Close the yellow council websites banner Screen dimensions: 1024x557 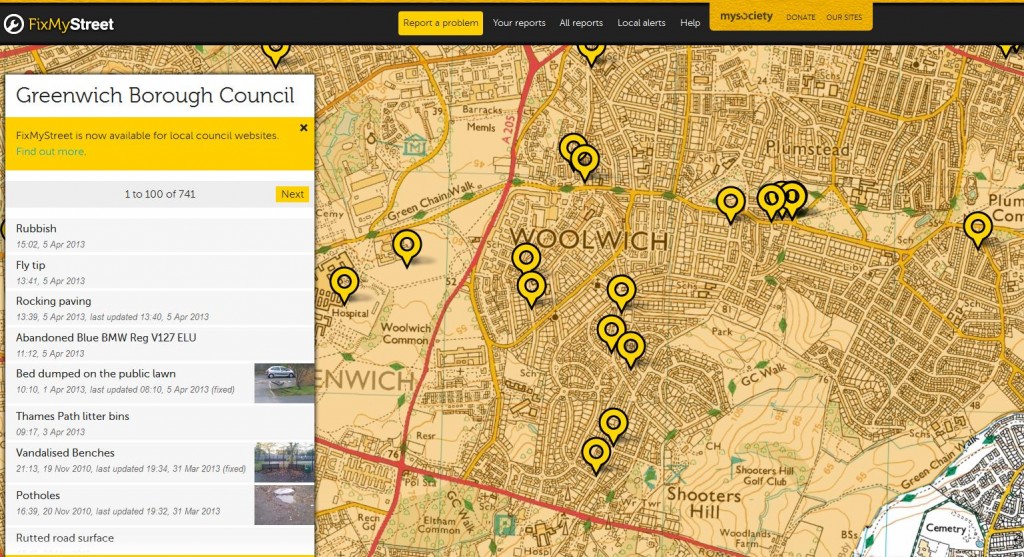click(304, 128)
